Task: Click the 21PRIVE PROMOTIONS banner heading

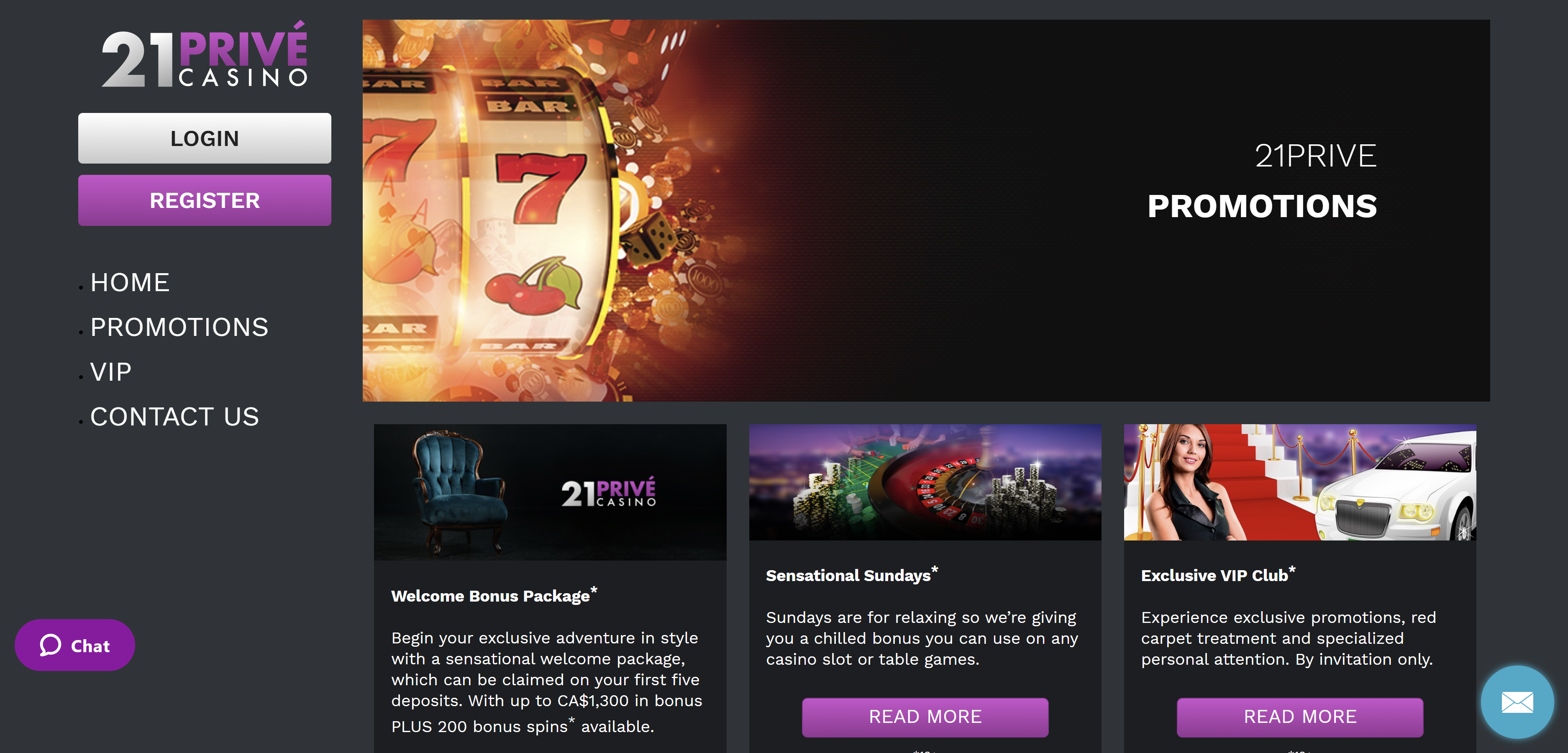Action: (x=1262, y=182)
